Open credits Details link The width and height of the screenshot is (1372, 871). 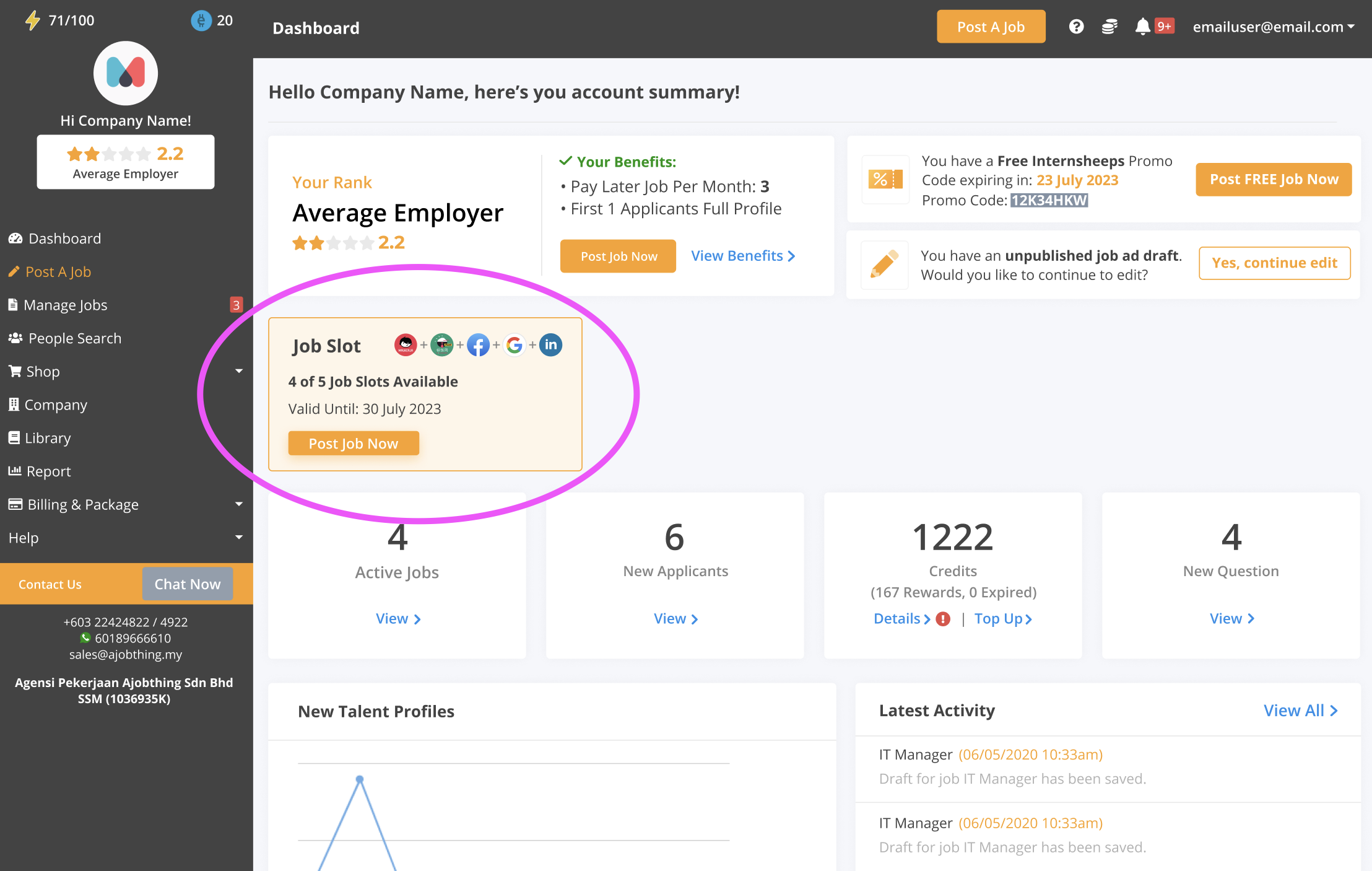tap(902, 619)
